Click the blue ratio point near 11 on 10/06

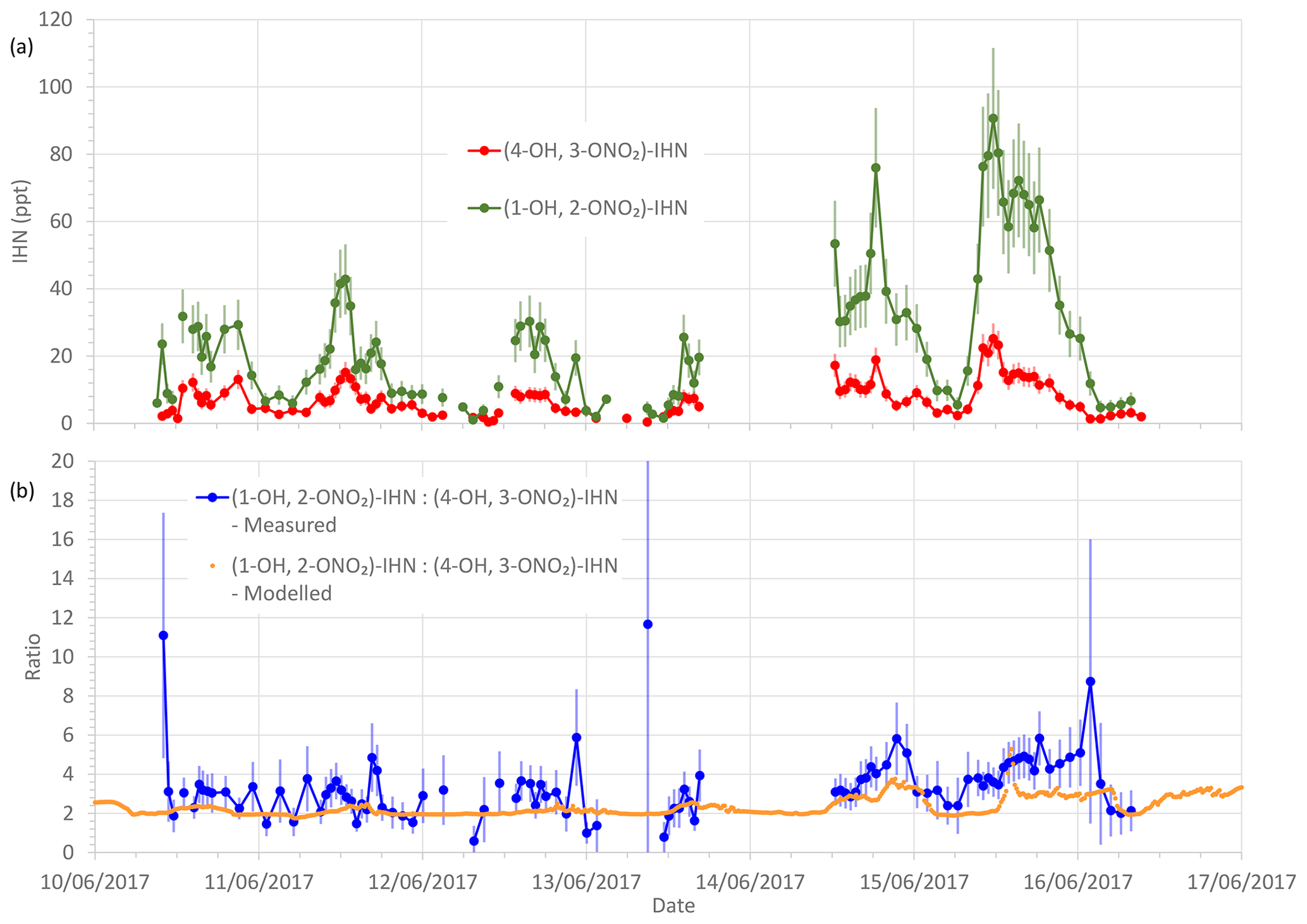[163, 635]
